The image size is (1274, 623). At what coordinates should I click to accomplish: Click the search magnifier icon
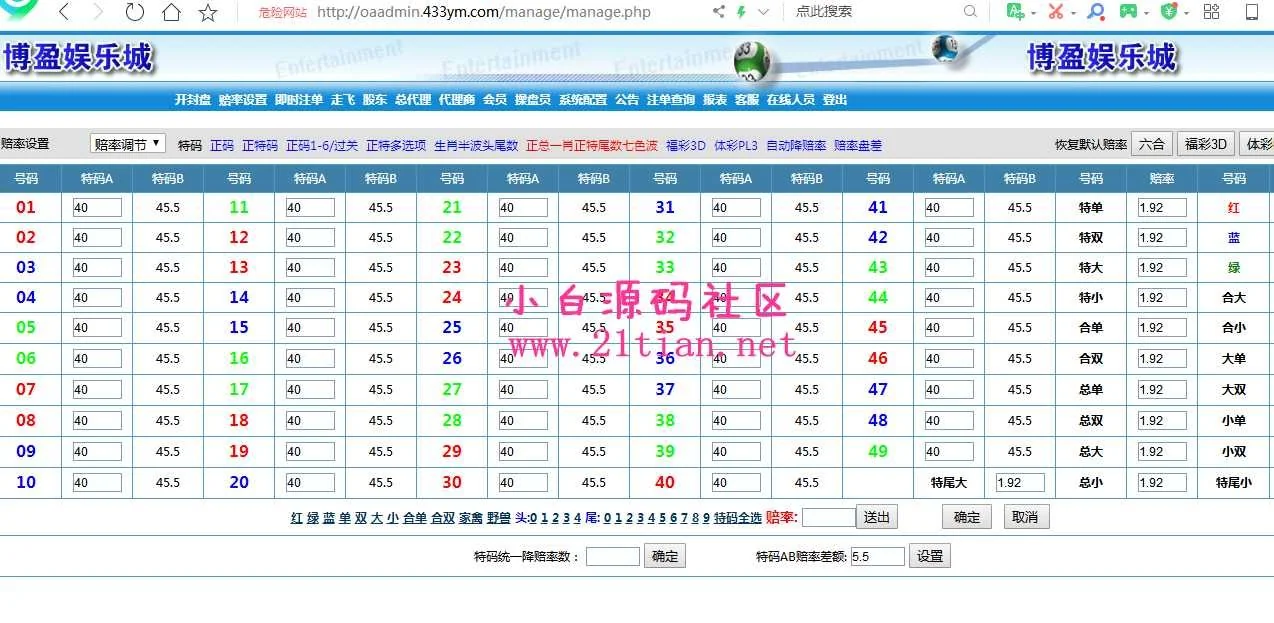click(970, 12)
